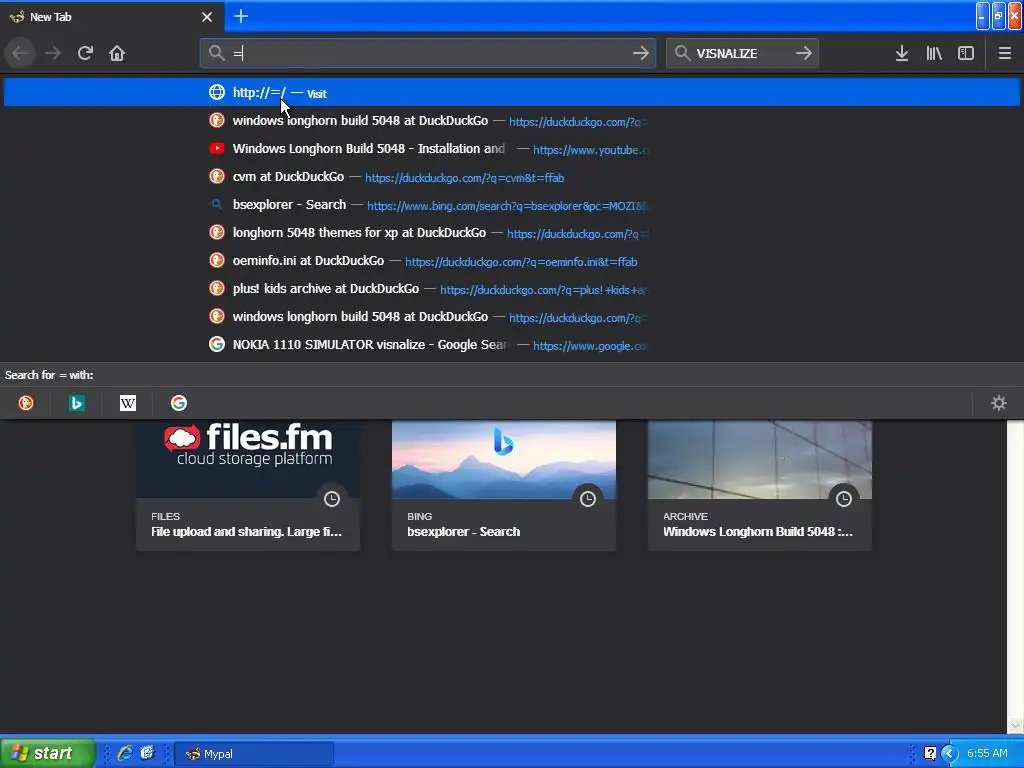Open search settings gear icon
The image size is (1024, 768).
coord(999,403)
